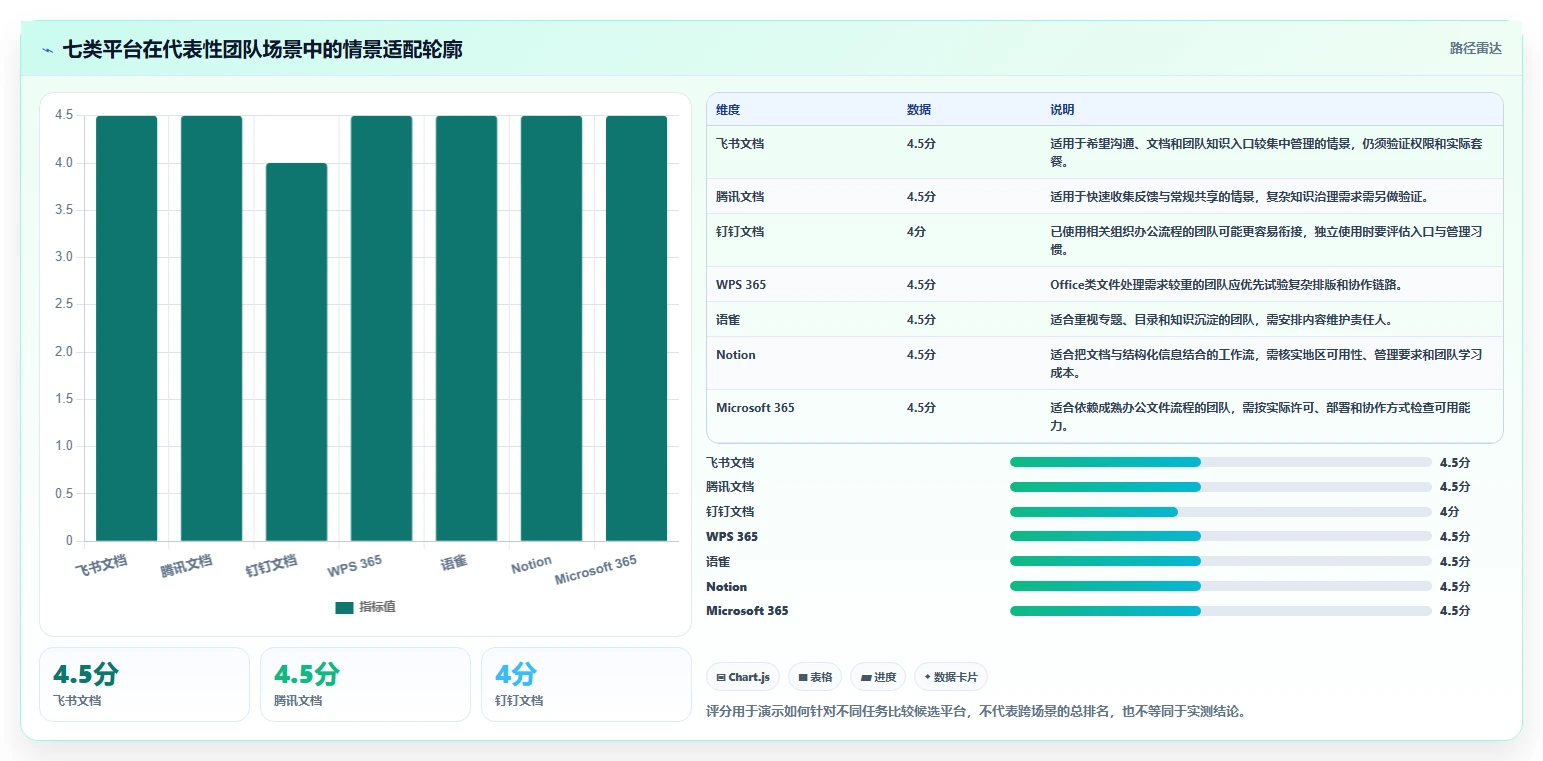Click the Notion bar in the chart
The width and height of the screenshot is (1543, 761).
pos(551,328)
